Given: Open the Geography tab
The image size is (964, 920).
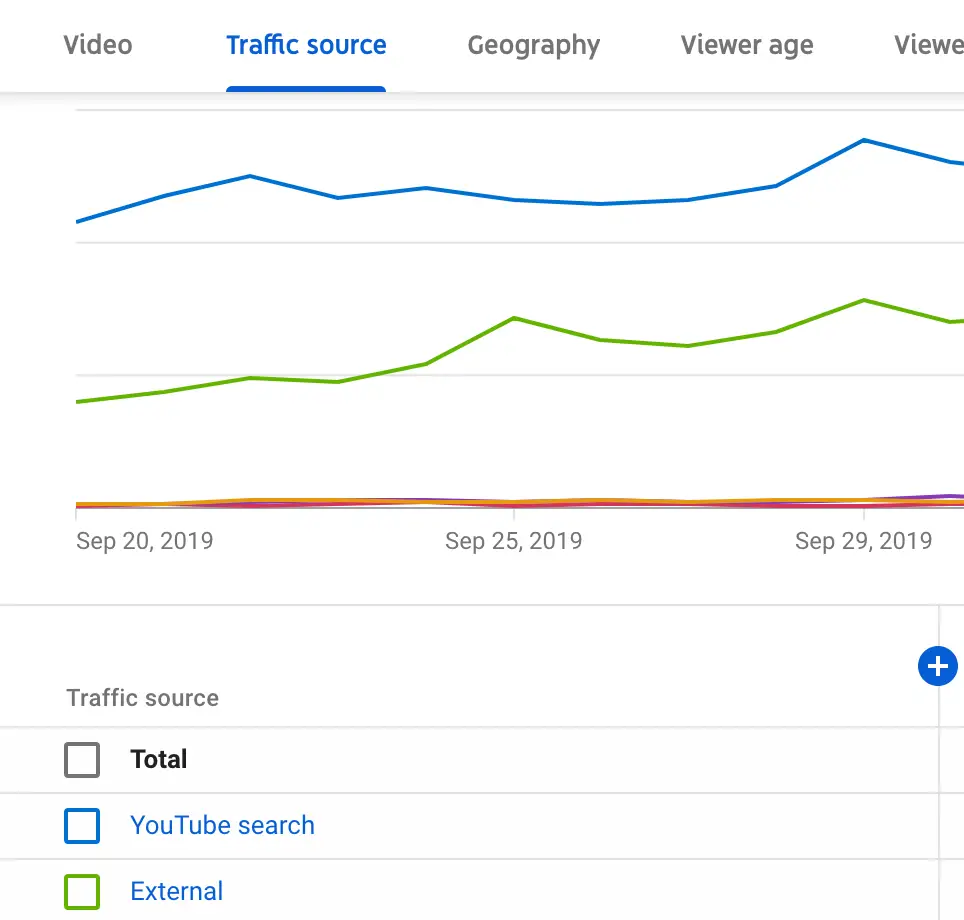Looking at the screenshot, I should click(x=534, y=46).
